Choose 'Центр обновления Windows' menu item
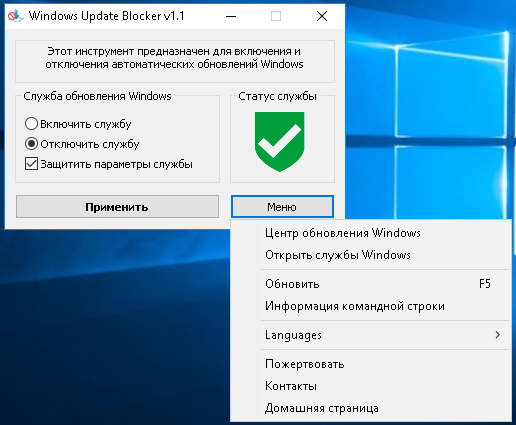Viewport: 516px width, 425px height. point(371,233)
